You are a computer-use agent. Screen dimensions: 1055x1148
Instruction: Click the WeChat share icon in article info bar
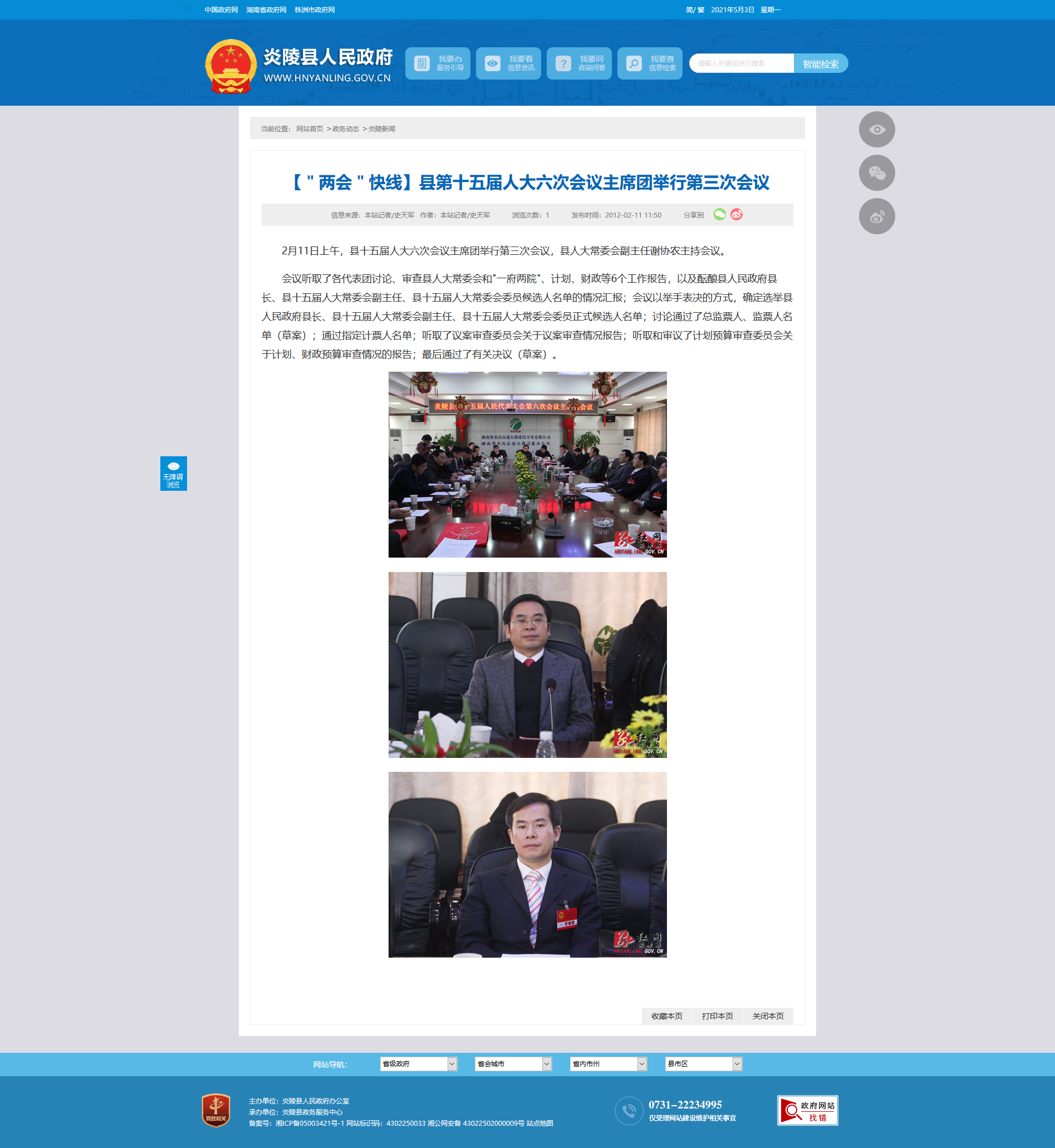click(x=719, y=215)
